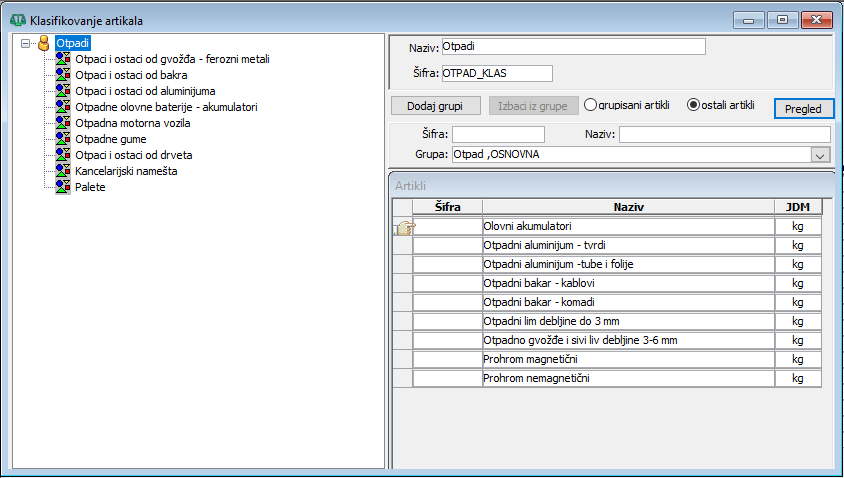
Task: Click icon beside Kancelarijski namešta
Action: 62,171
